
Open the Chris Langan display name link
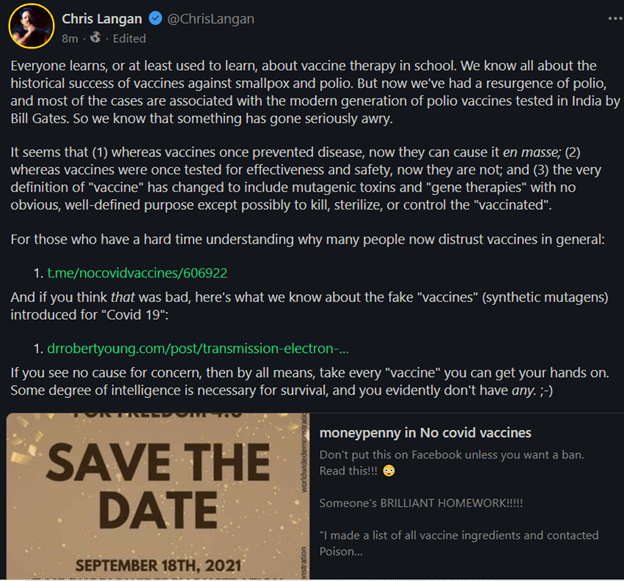coord(105,19)
